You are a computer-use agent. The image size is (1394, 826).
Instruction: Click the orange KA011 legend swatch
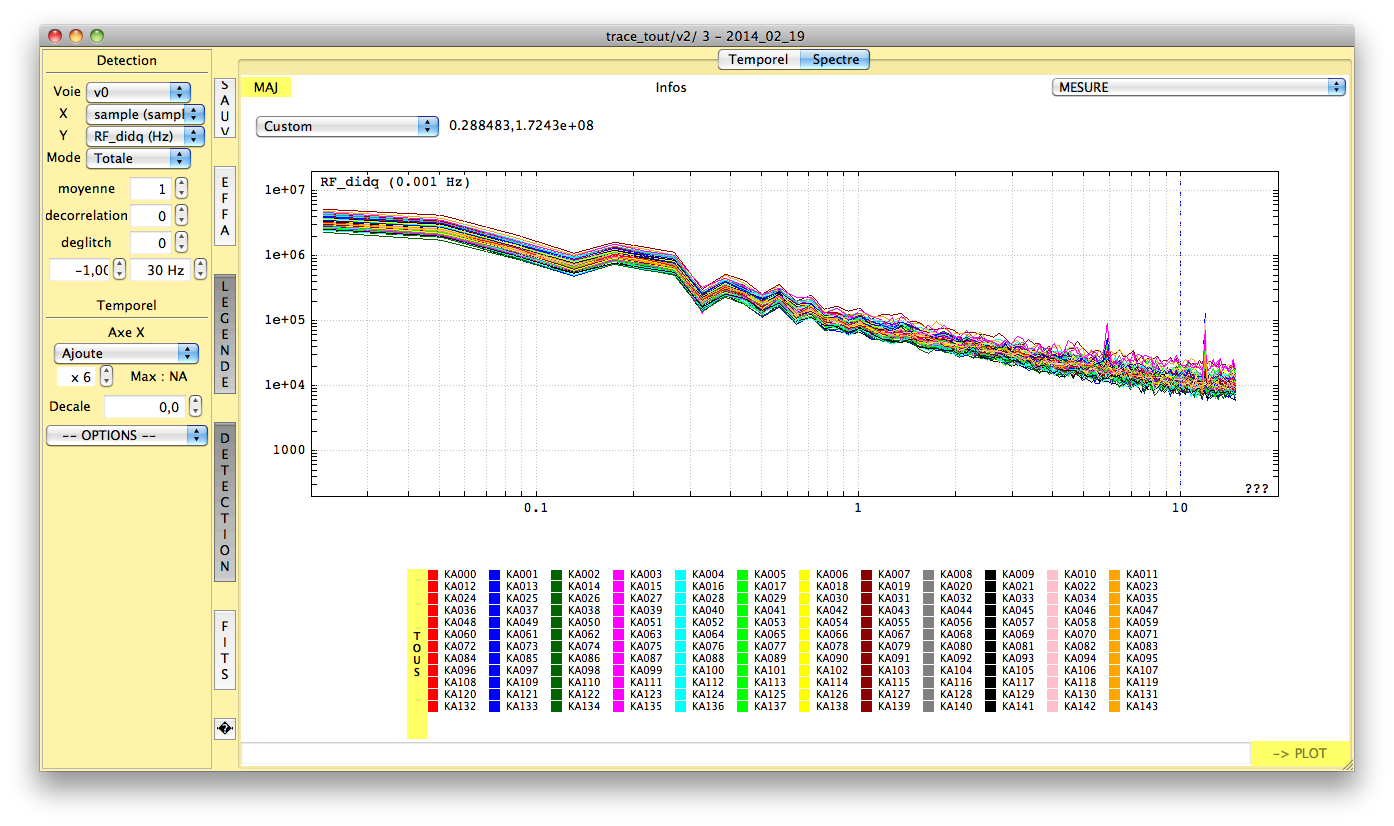[x=1117, y=575]
